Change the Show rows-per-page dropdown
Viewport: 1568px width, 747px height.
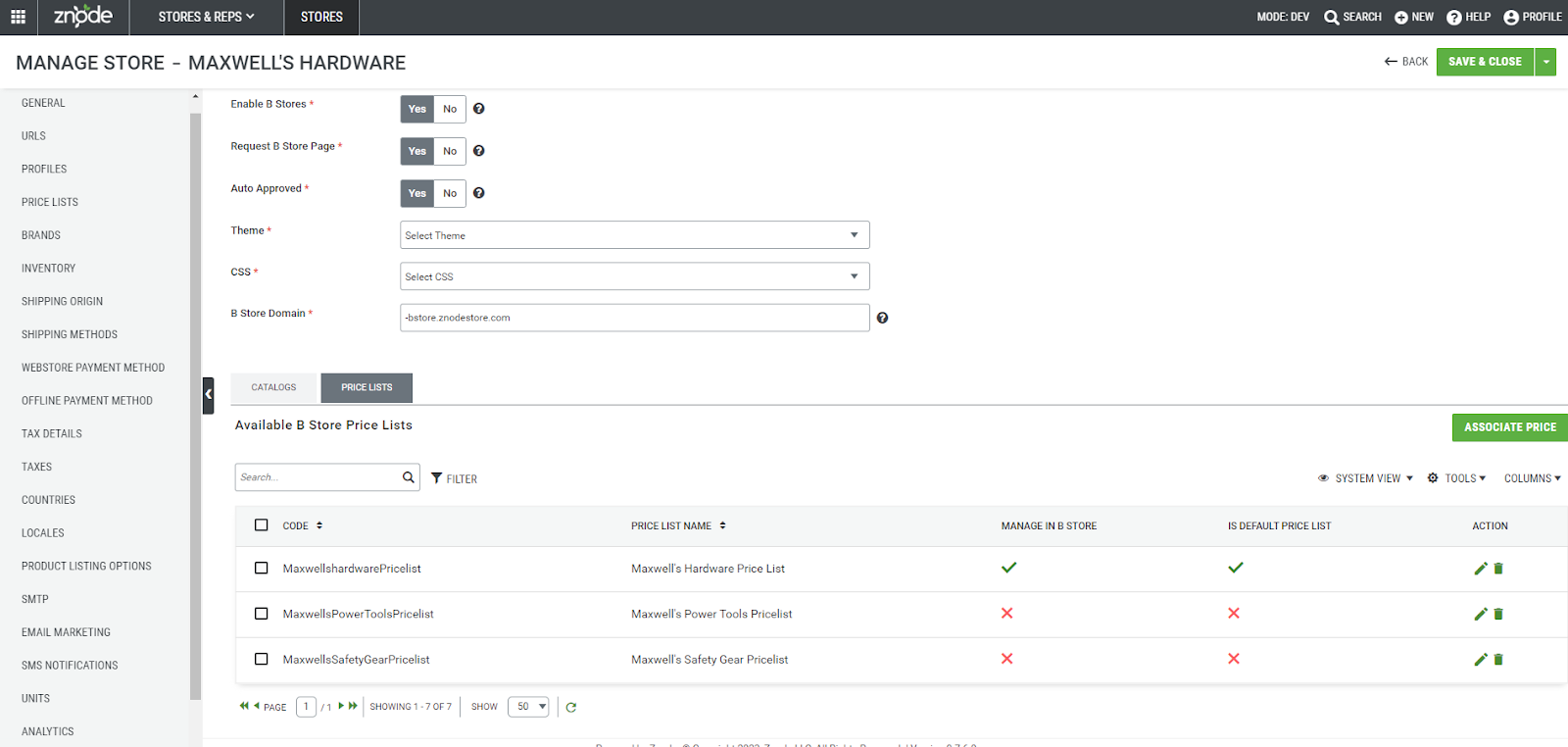[x=528, y=707]
